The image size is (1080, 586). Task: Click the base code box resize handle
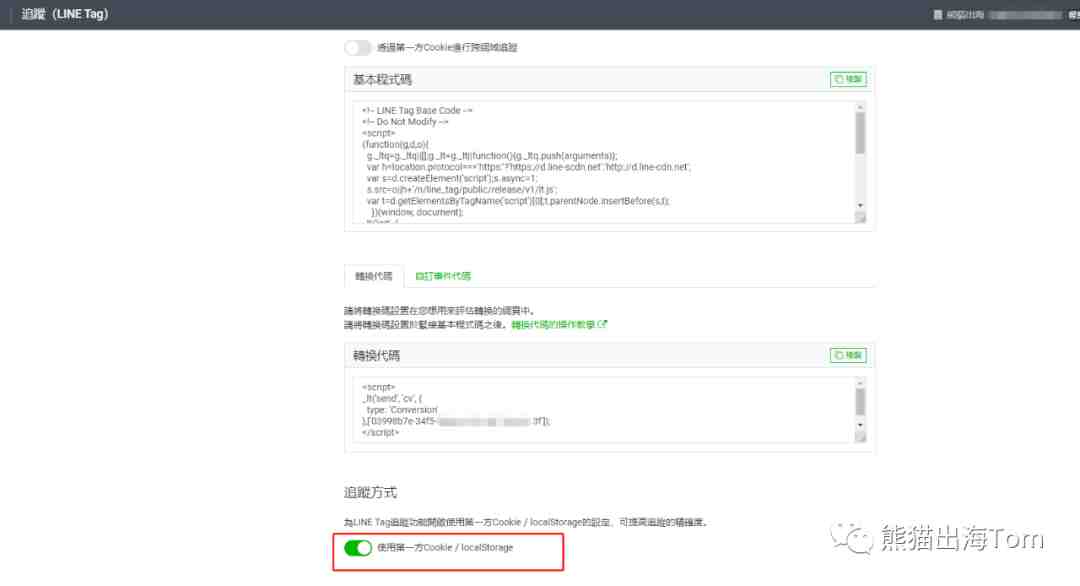click(x=860, y=218)
